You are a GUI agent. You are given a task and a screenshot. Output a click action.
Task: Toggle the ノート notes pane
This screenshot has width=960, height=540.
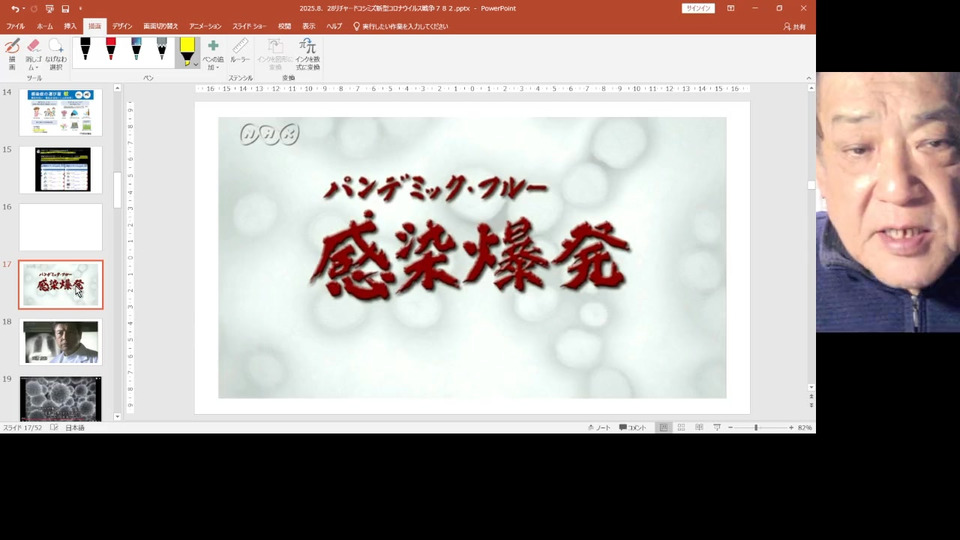[x=599, y=427]
